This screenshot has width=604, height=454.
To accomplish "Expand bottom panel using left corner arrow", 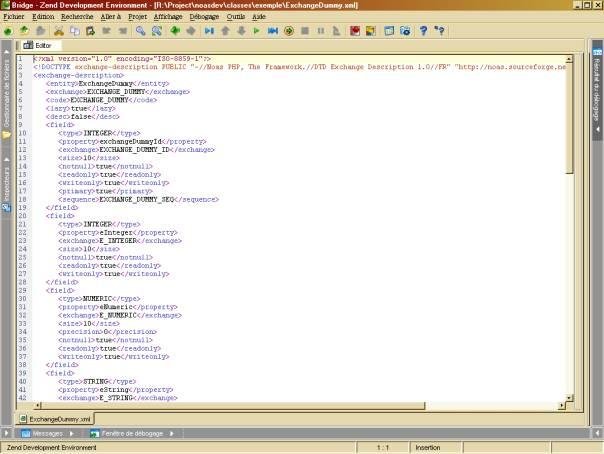I will point(6,434).
